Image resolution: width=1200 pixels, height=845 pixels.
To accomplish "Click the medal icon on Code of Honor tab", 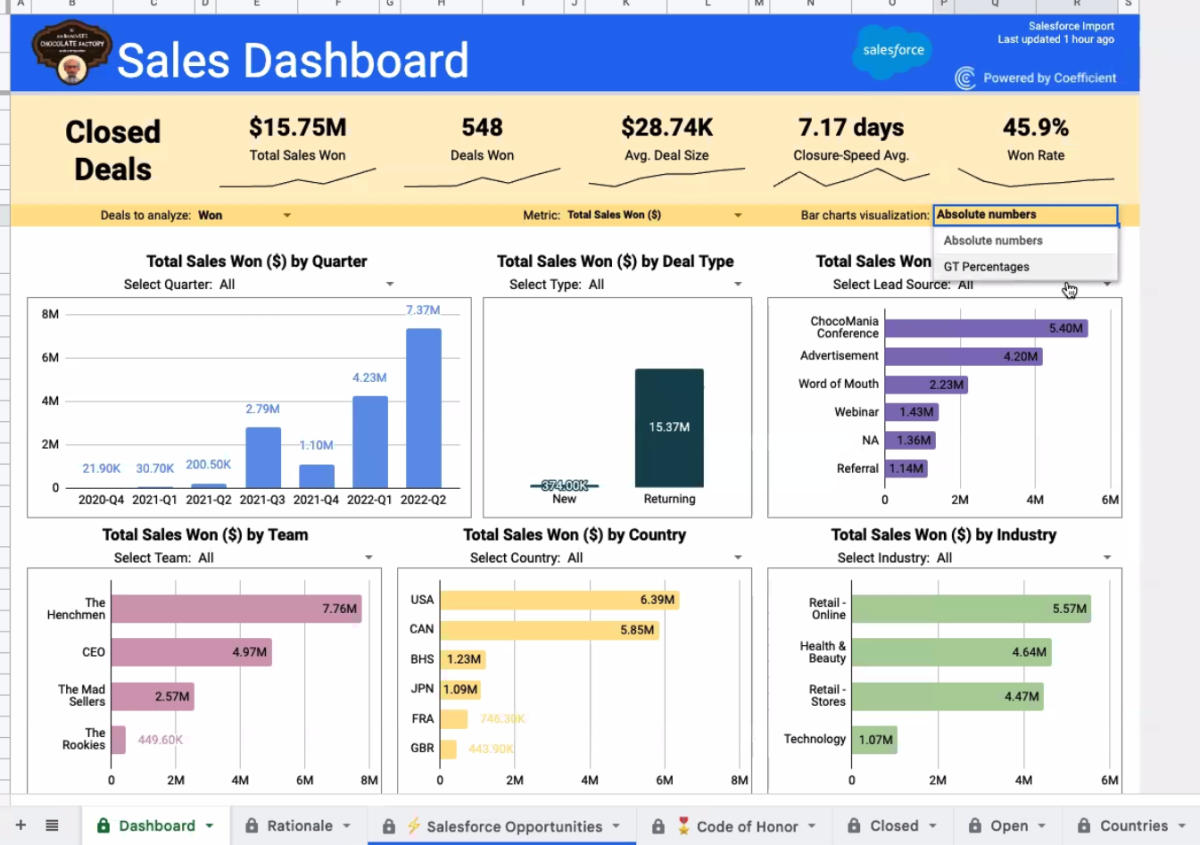I will [684, 826].
